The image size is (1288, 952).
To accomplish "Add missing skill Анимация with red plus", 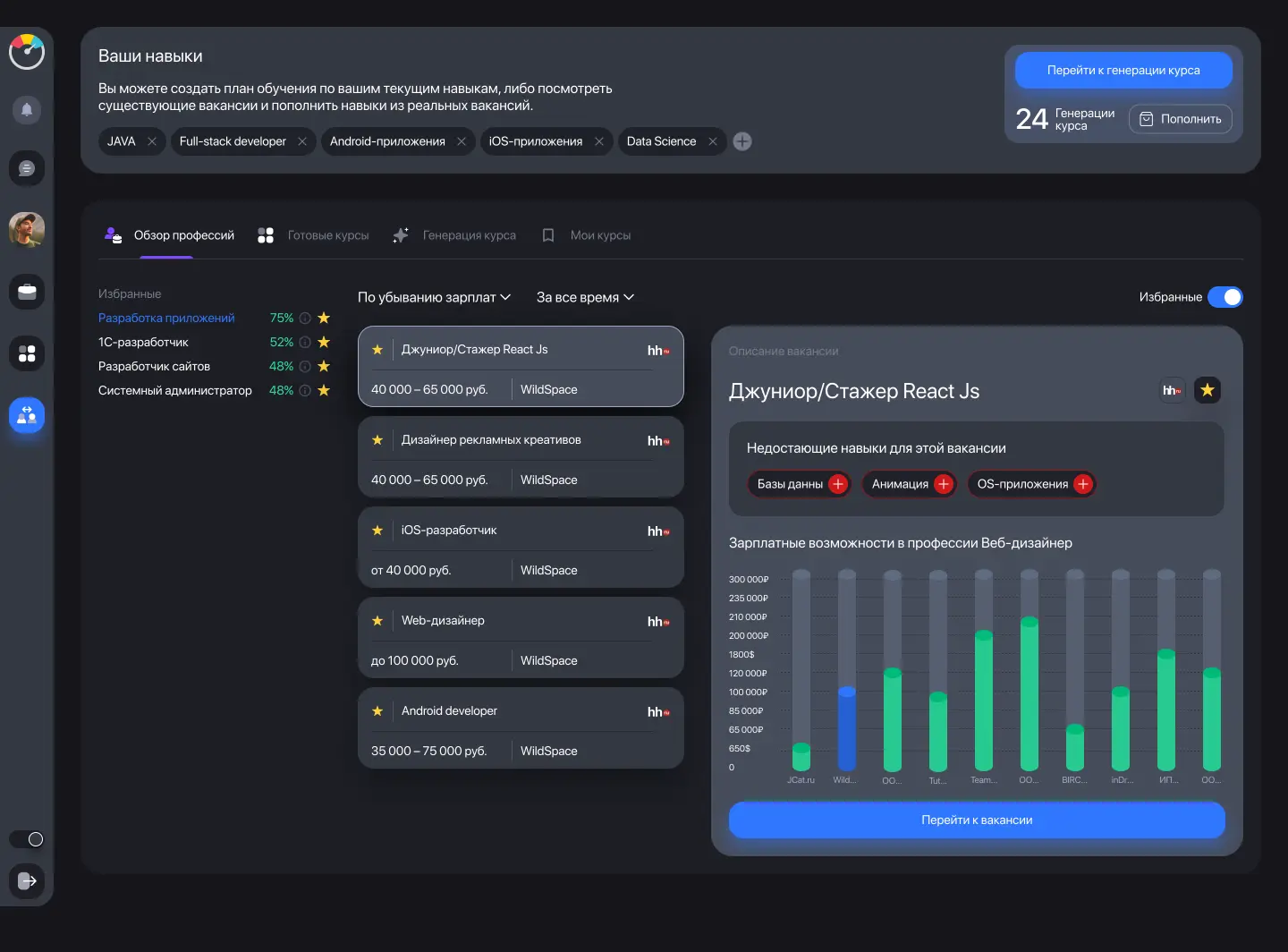I will pyautogui.click(x=943, y=484).
